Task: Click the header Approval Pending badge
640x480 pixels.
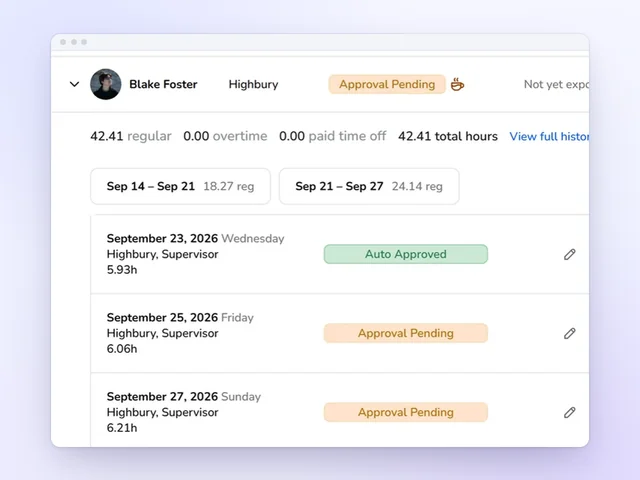Action: [x=387, y=84]
